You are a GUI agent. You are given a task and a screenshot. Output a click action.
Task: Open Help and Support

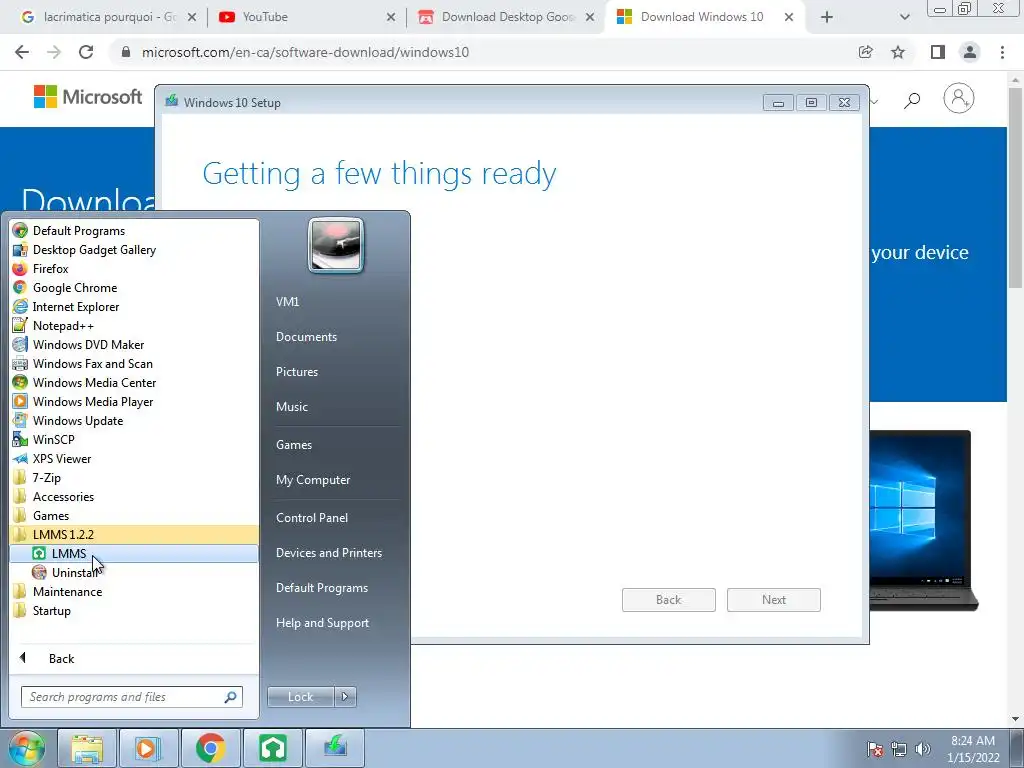322,623
